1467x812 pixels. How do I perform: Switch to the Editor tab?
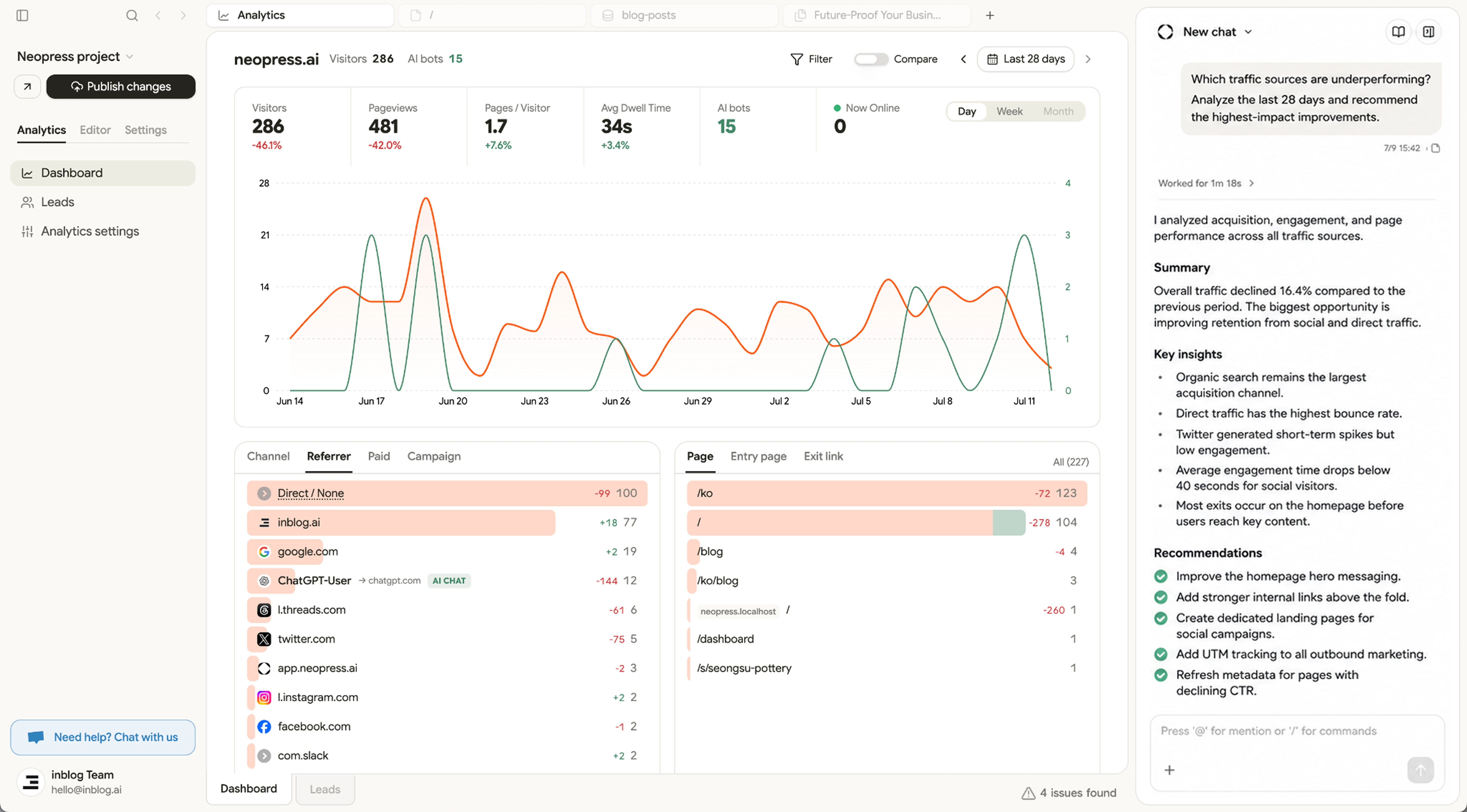[95, 130]
